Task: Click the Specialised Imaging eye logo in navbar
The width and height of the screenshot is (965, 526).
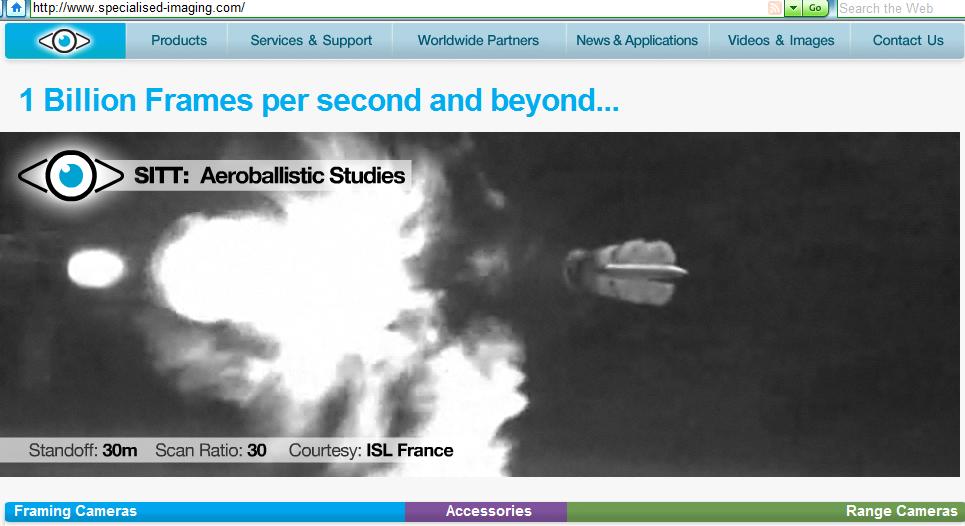Action: 65,41
